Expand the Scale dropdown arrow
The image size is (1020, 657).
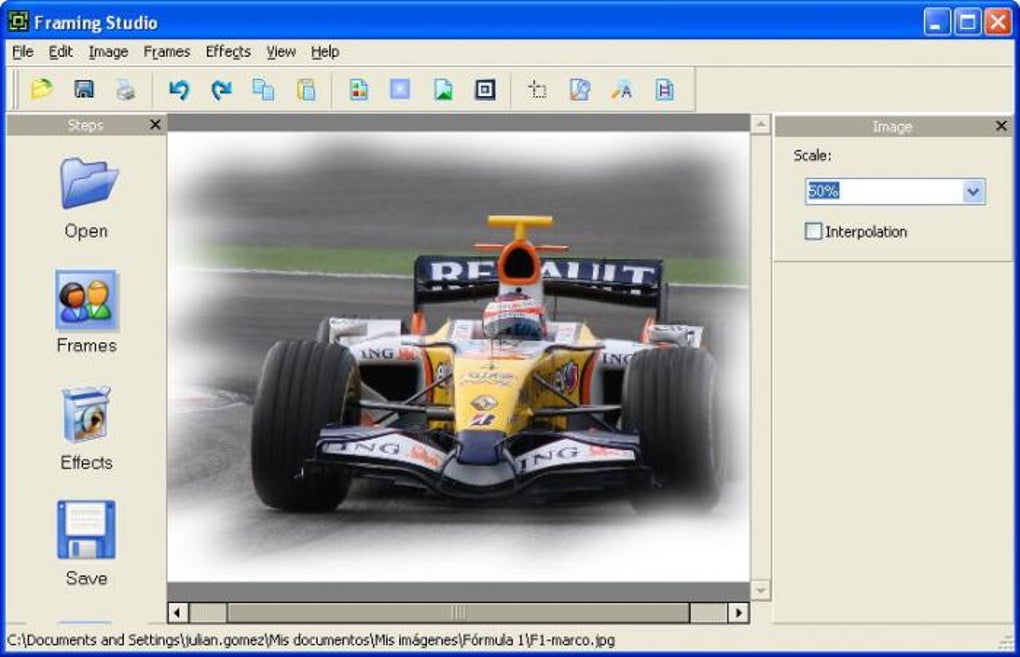point(973,191)
